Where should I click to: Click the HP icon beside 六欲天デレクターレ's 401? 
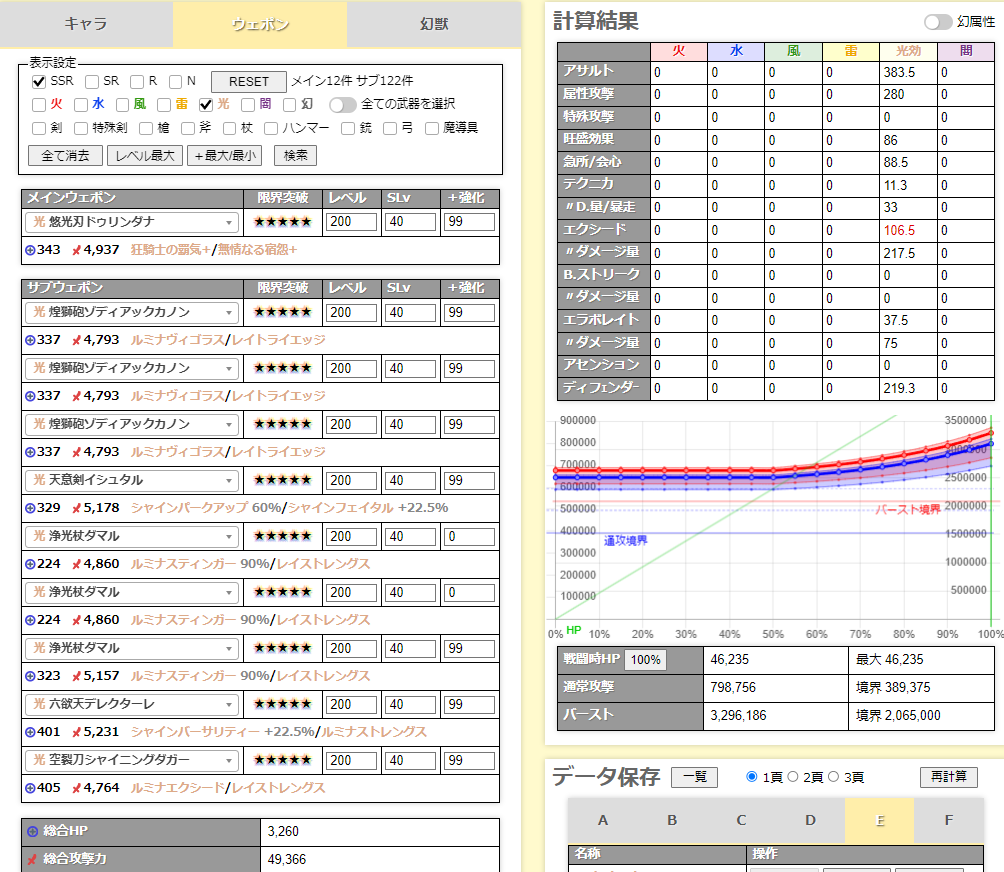click(x=30, y=732)
